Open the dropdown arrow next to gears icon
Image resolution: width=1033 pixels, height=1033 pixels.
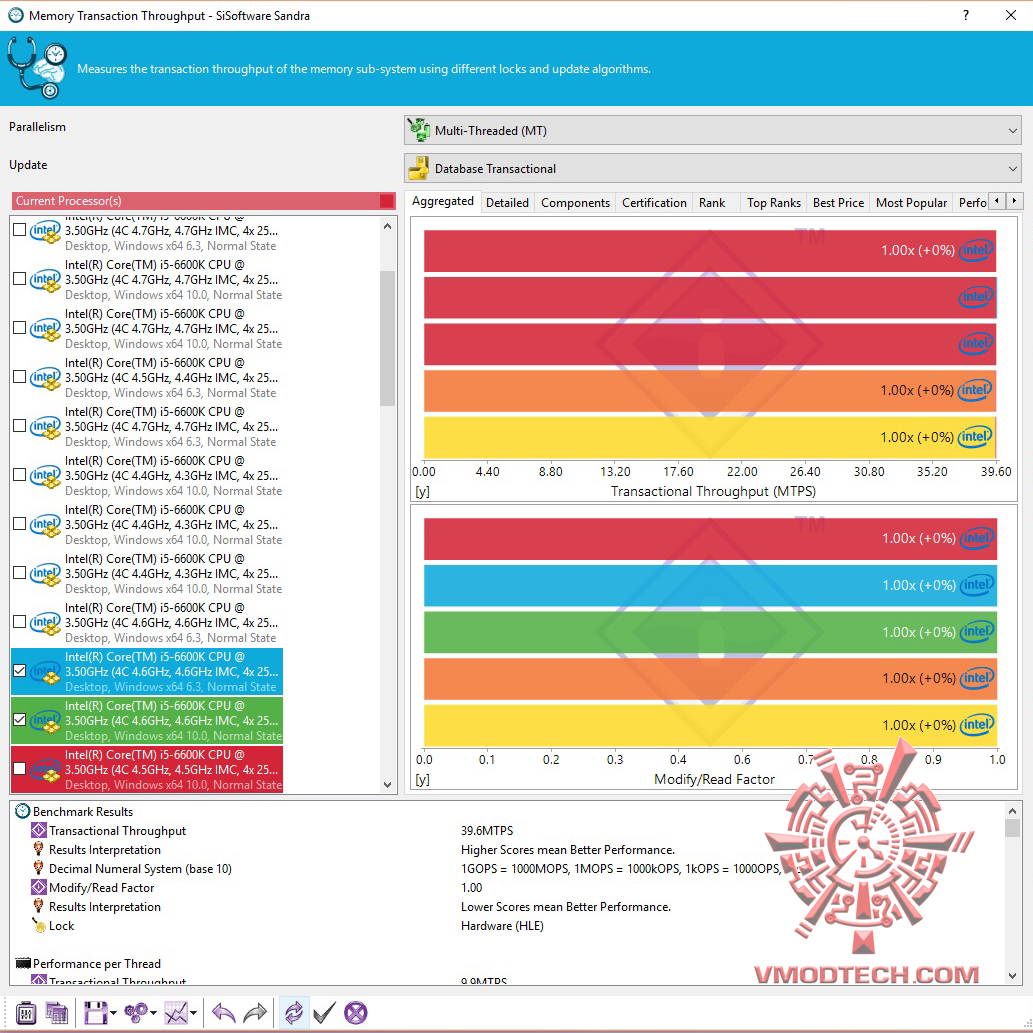pyautogui.click(x=154, y=1013)
